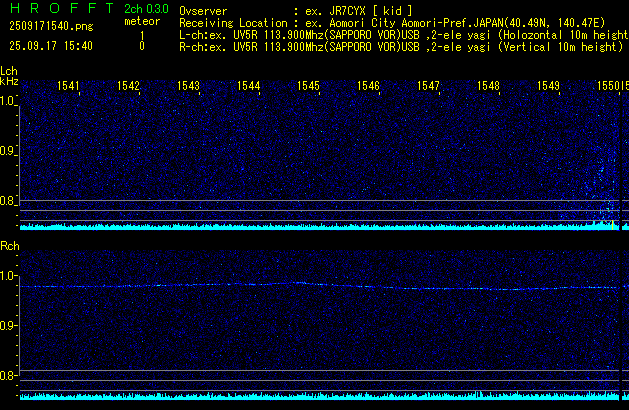The width and height of the screenshot is (629, 410).
Task: Select the 1545 time marker
Action: tap(308, 86)
